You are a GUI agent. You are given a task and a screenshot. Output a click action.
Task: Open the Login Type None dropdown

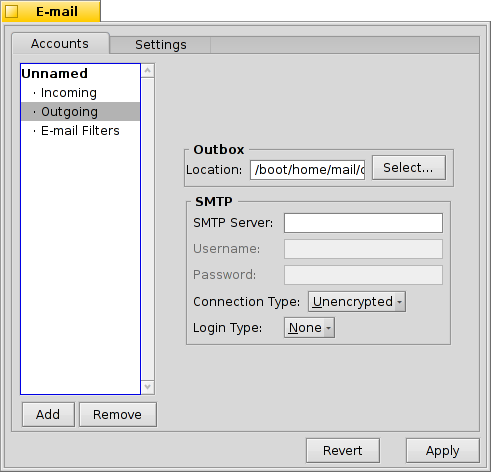[x=309, y=328]
